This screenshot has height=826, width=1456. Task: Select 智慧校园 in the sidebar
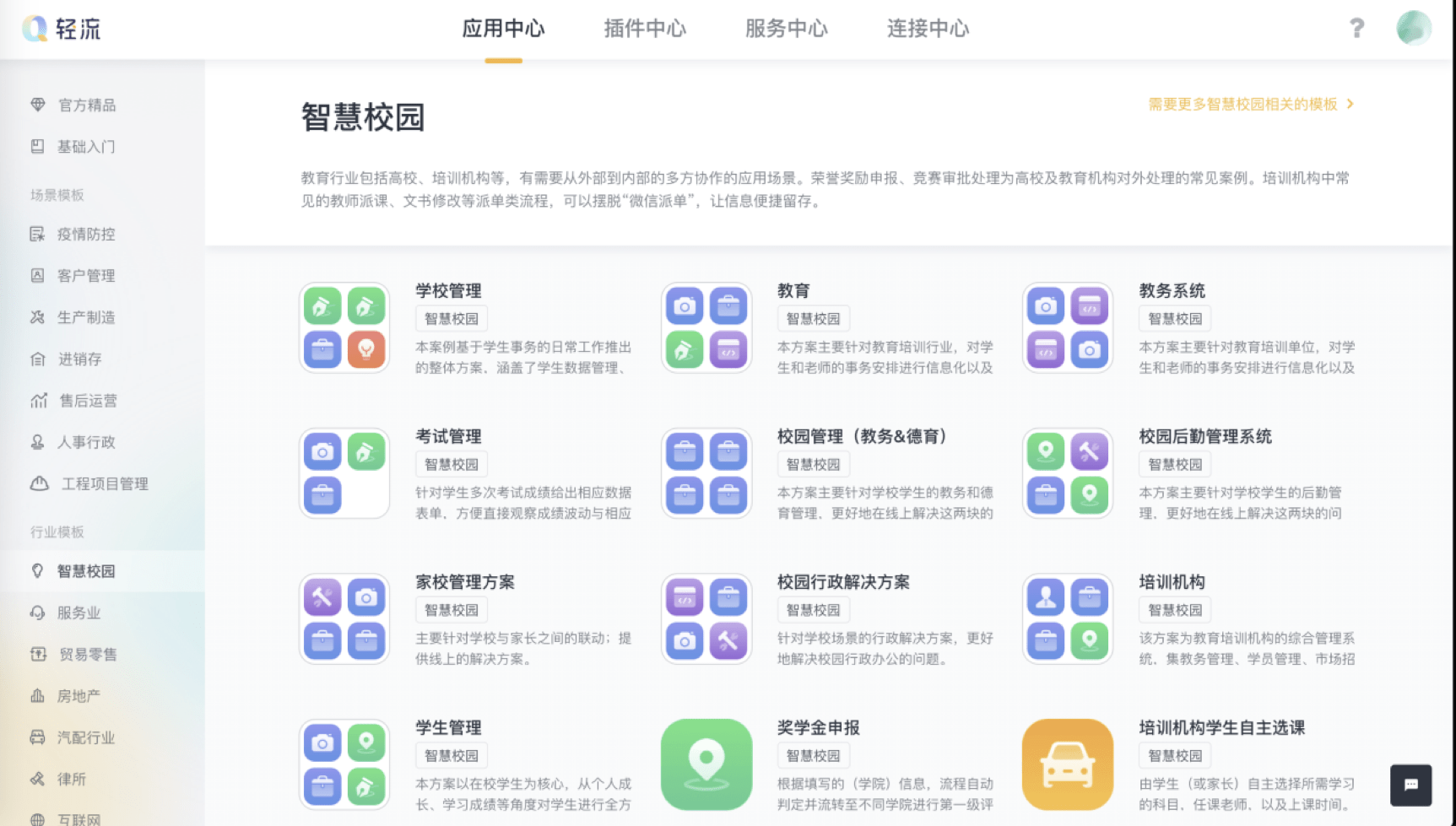[x=102, y=571]
